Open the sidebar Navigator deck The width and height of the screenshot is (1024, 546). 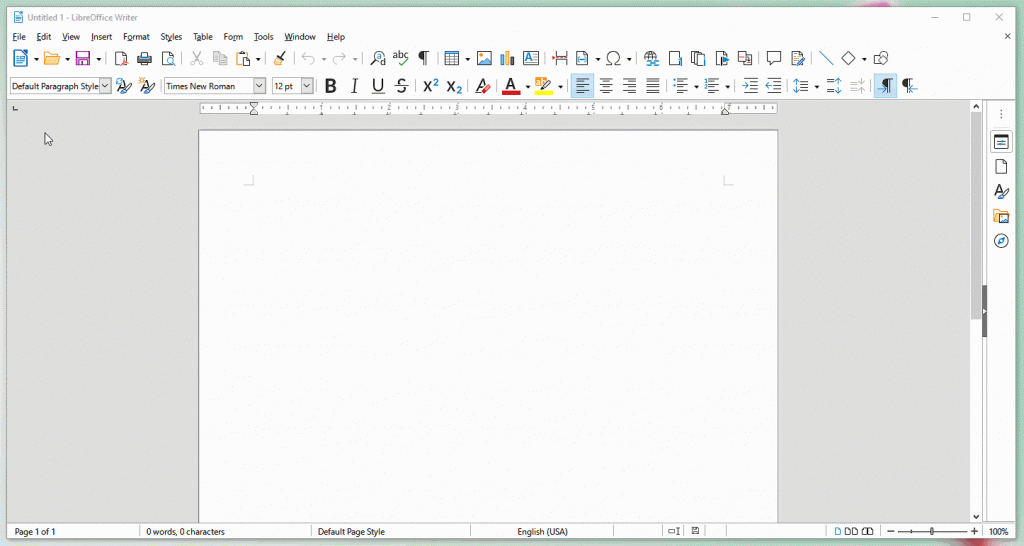(x=1001, y=241)
